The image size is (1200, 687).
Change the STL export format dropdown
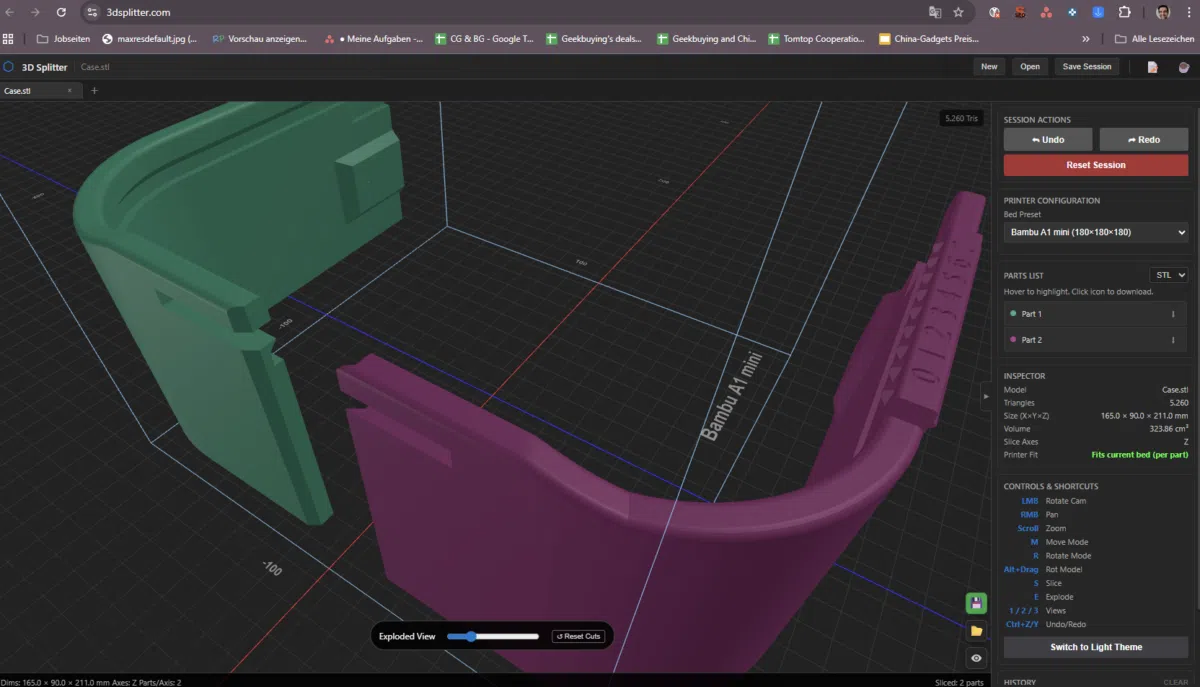(x=1168, y=274)
